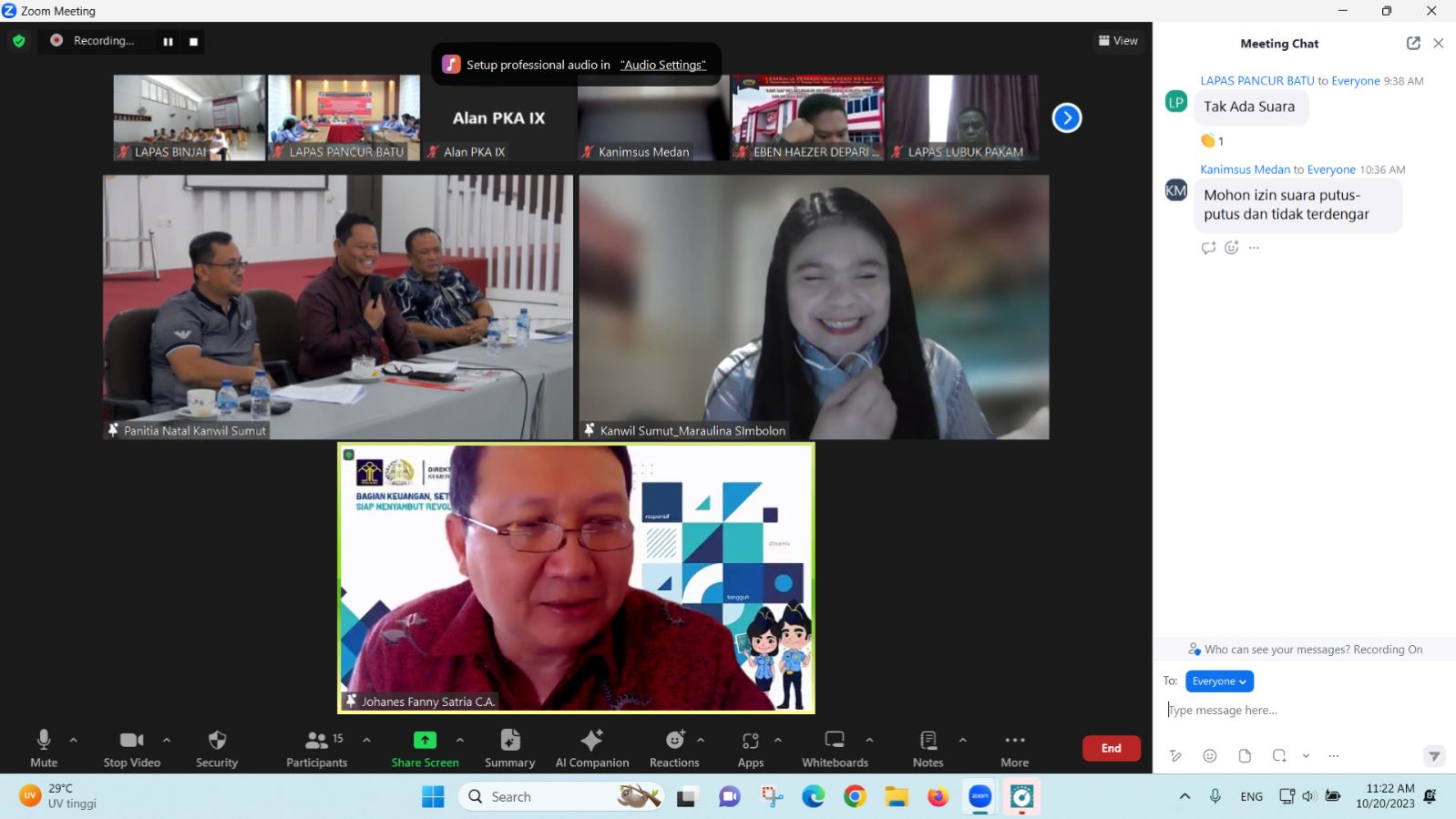Screen dimensions: 1456x819
Task: Open the View layout menu
Action: click(x=1118, y=41)
